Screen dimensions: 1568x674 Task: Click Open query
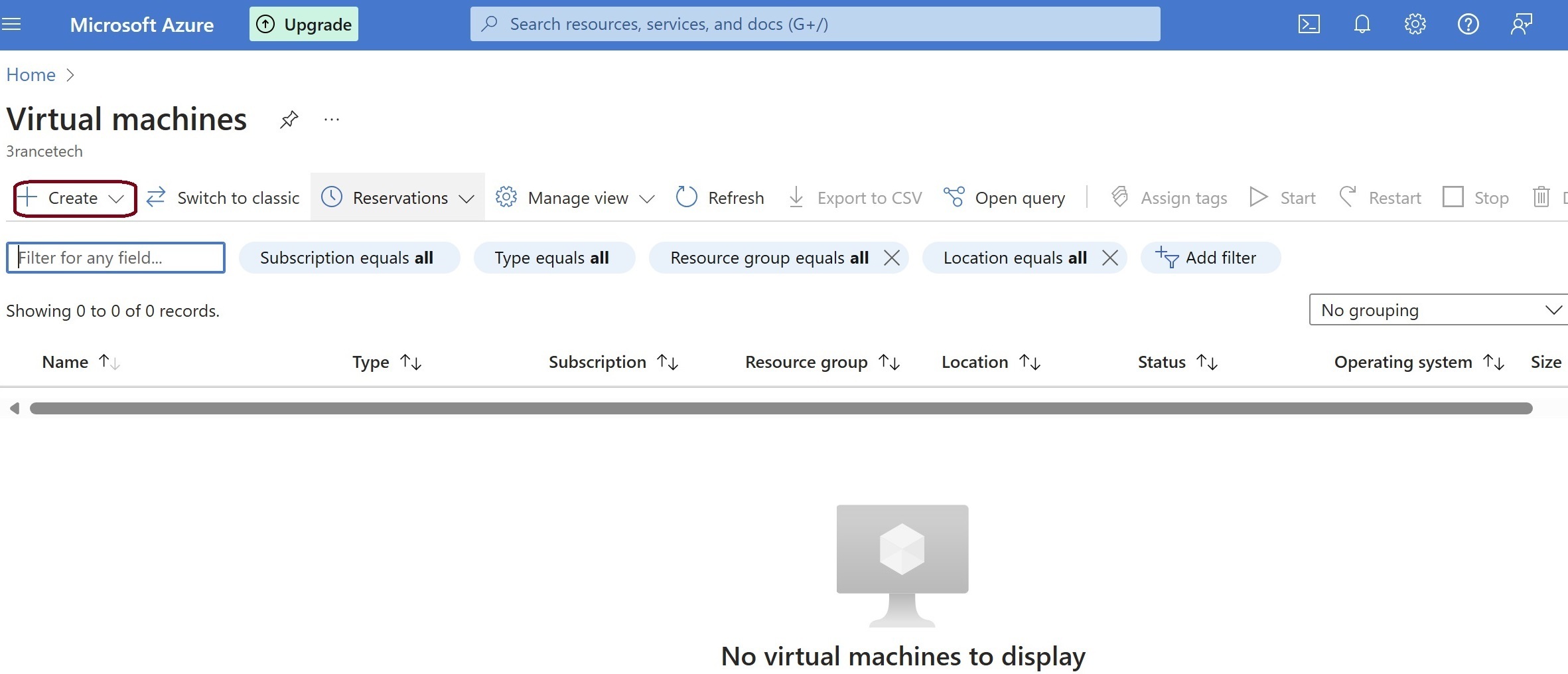(1004, 198)
